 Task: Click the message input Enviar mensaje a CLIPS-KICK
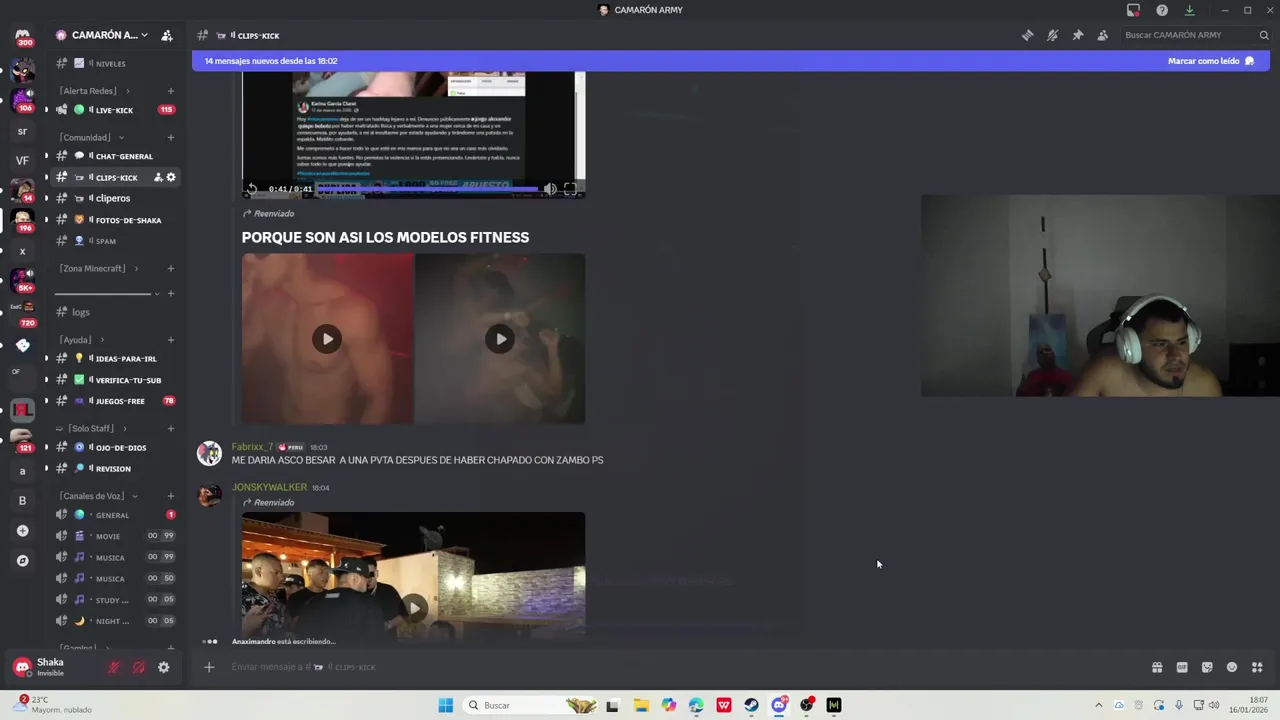(680, 667)
